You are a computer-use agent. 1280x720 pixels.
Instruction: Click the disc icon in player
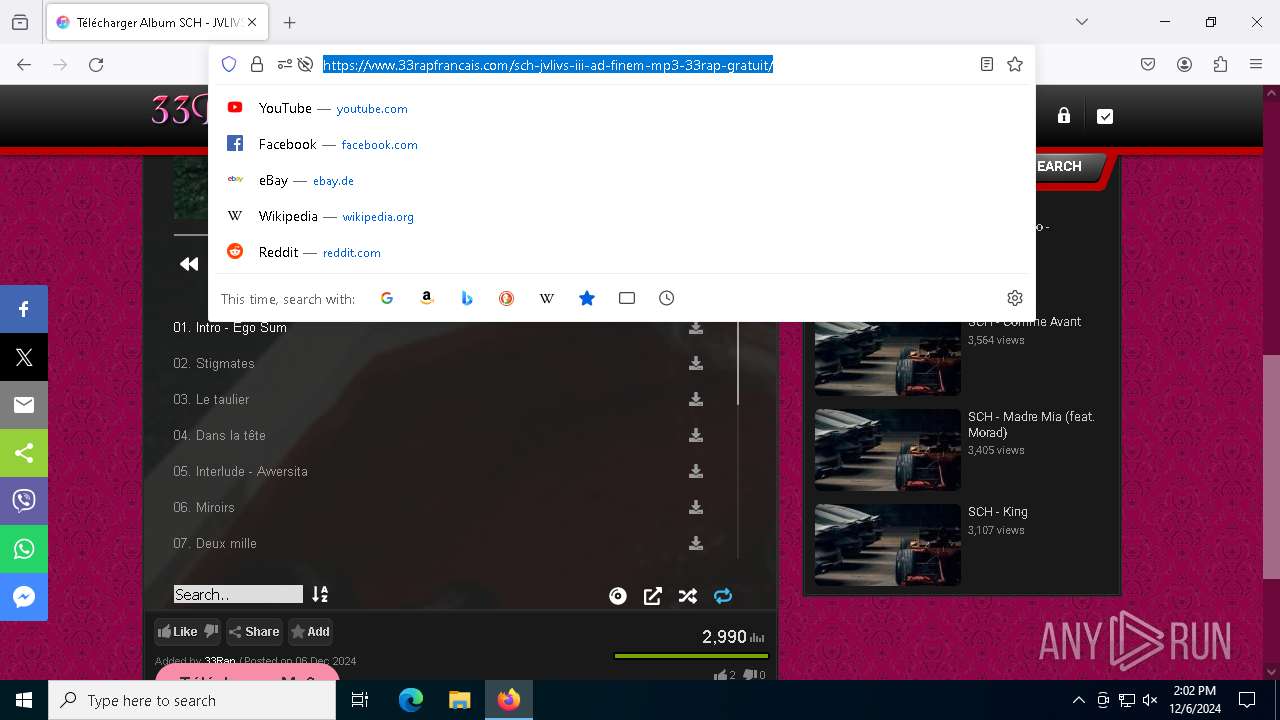click(618, 596)
